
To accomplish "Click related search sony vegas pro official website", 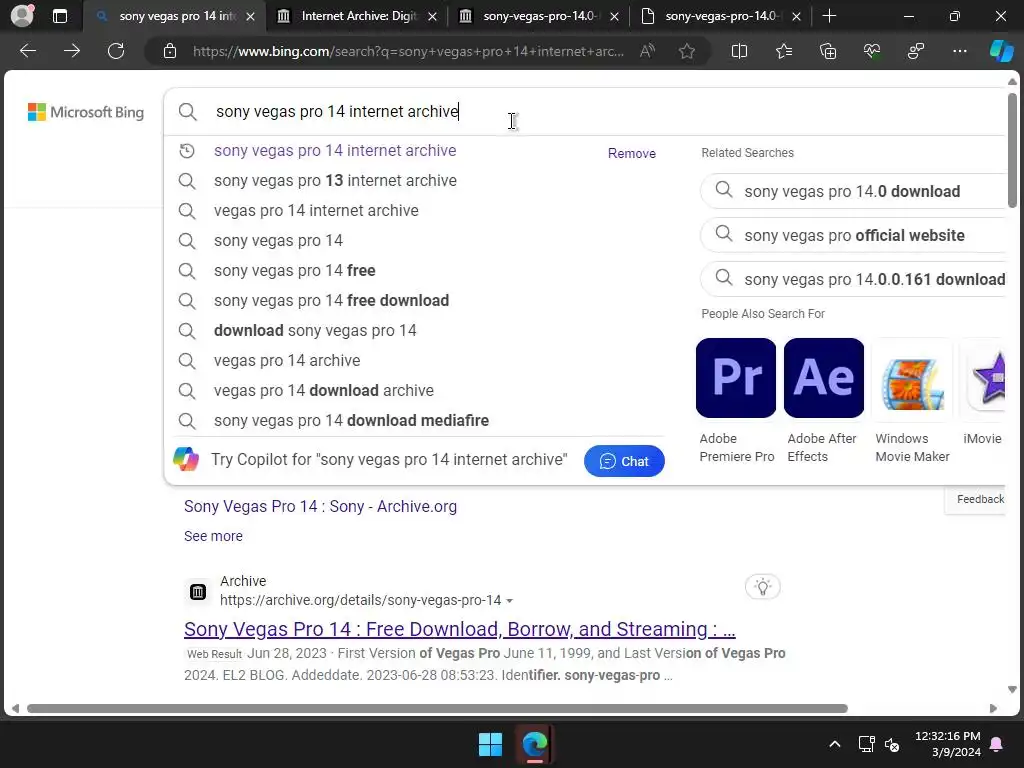I will coord(852,234).
